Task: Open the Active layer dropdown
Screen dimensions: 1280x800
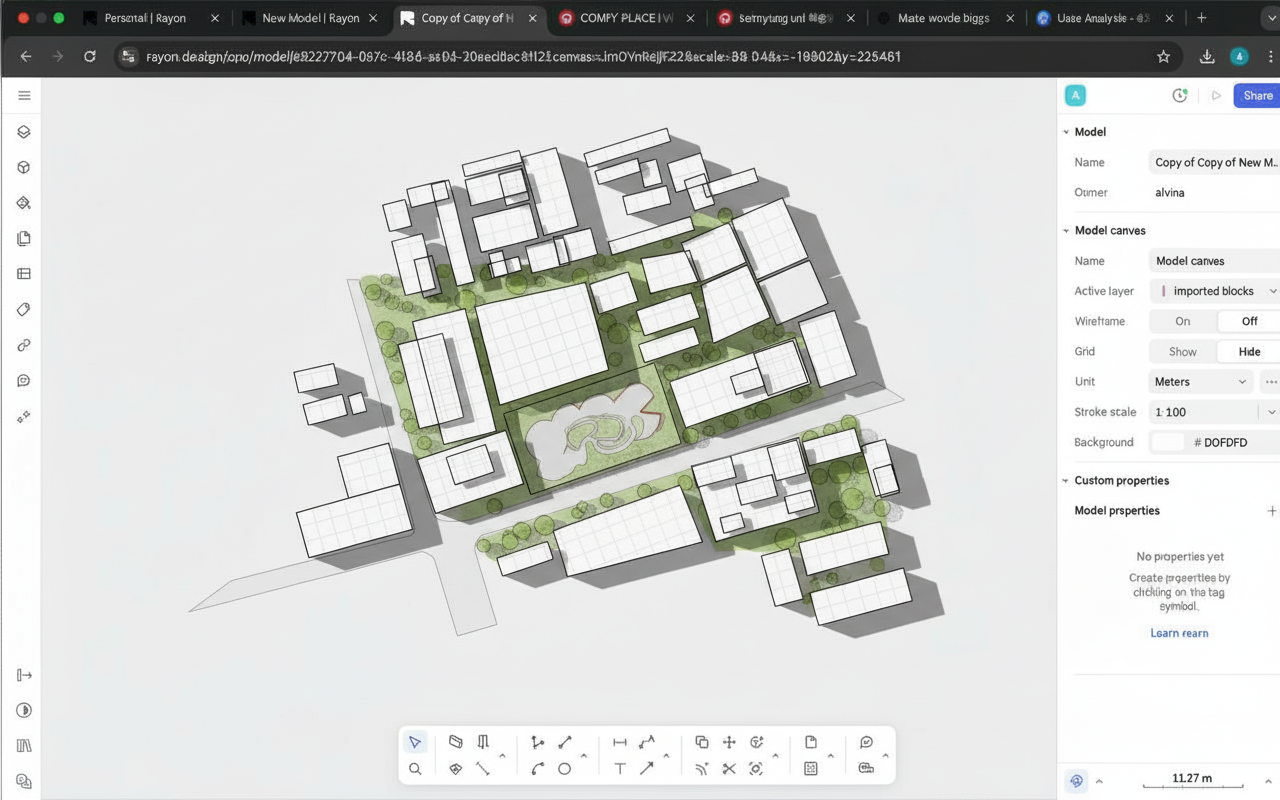Action: coord(1215,291)
